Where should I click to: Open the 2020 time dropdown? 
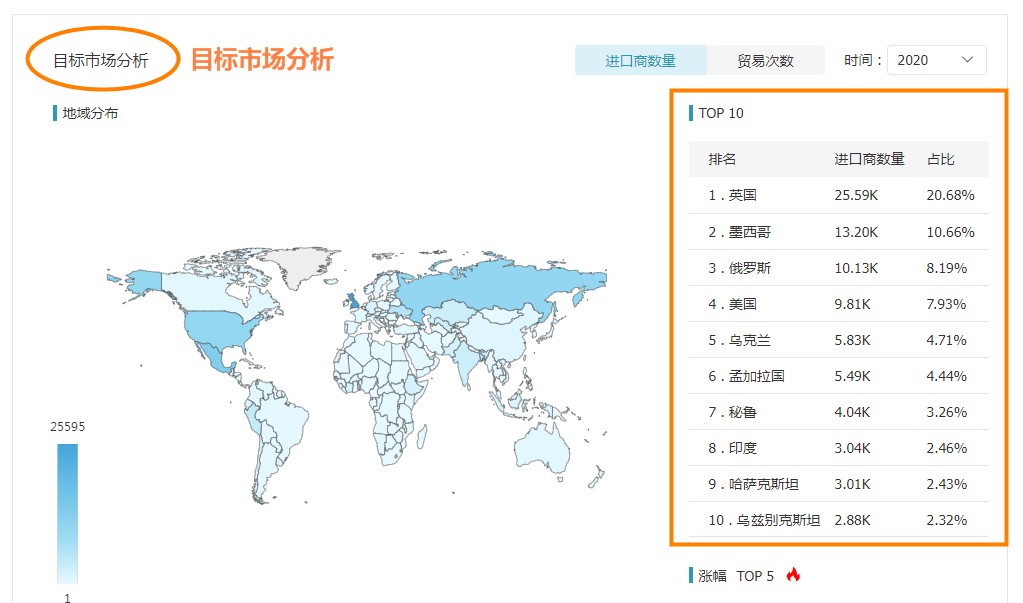[x=936, y=60]
